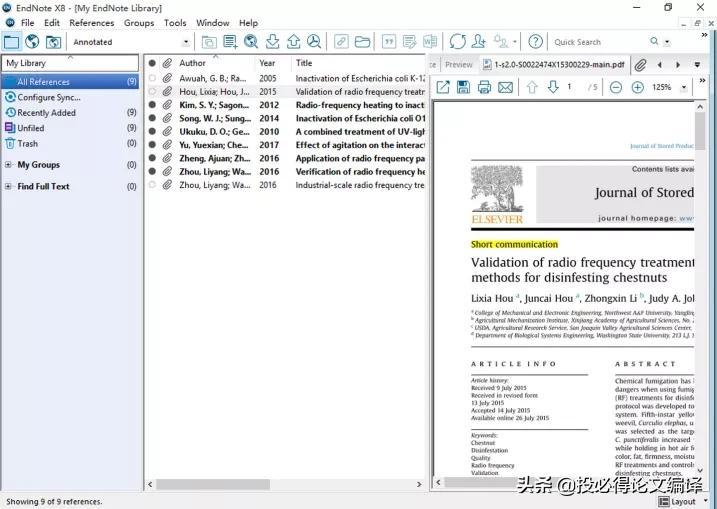Email the PDF envelope icon
717x509 pixels.
[x=505, y=87]
